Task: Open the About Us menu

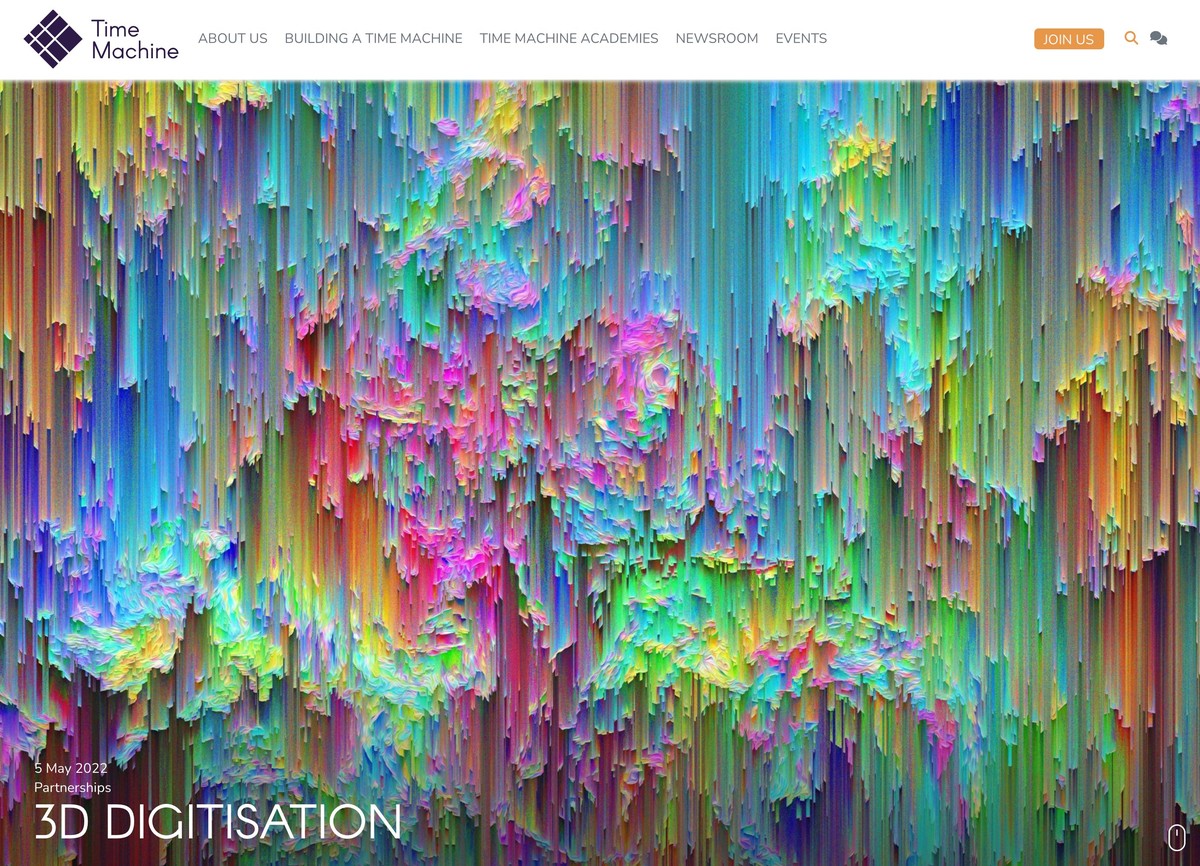Action: point(232,38)
